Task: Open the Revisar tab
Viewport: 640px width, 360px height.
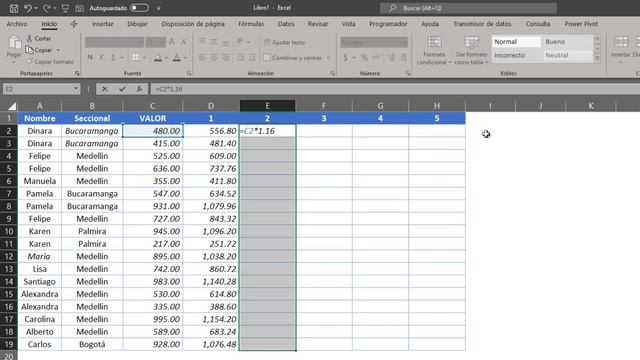Action: click(318, 24)
